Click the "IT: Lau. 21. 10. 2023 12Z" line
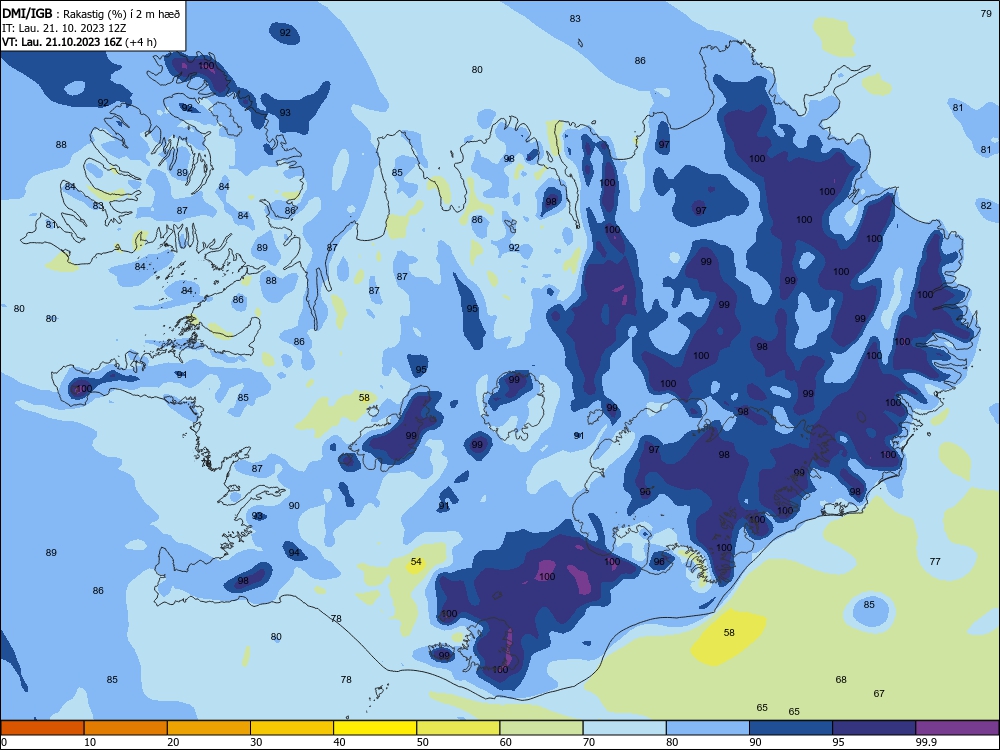Viewport: 1000px width, 750px height. point(64,28)
